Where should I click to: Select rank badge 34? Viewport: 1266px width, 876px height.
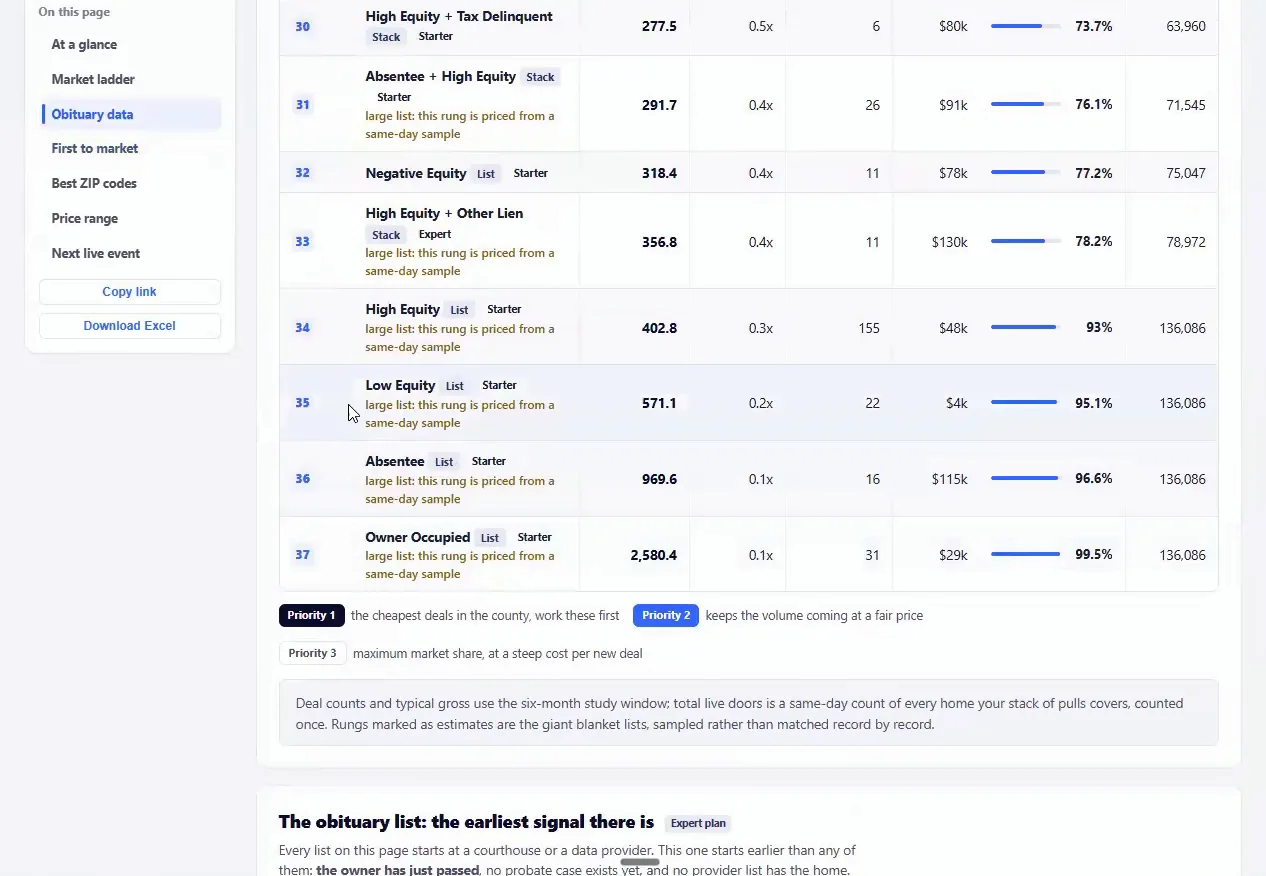[302, 328]
